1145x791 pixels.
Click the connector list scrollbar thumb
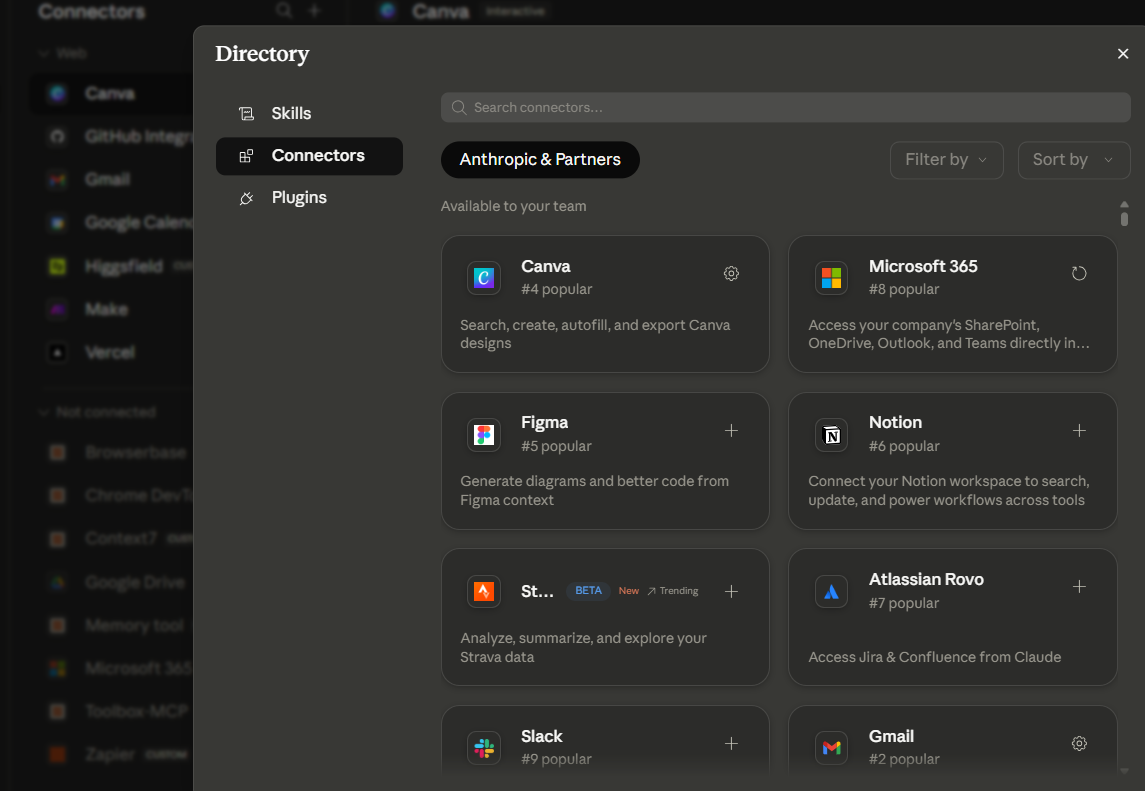pos(1125,218)
